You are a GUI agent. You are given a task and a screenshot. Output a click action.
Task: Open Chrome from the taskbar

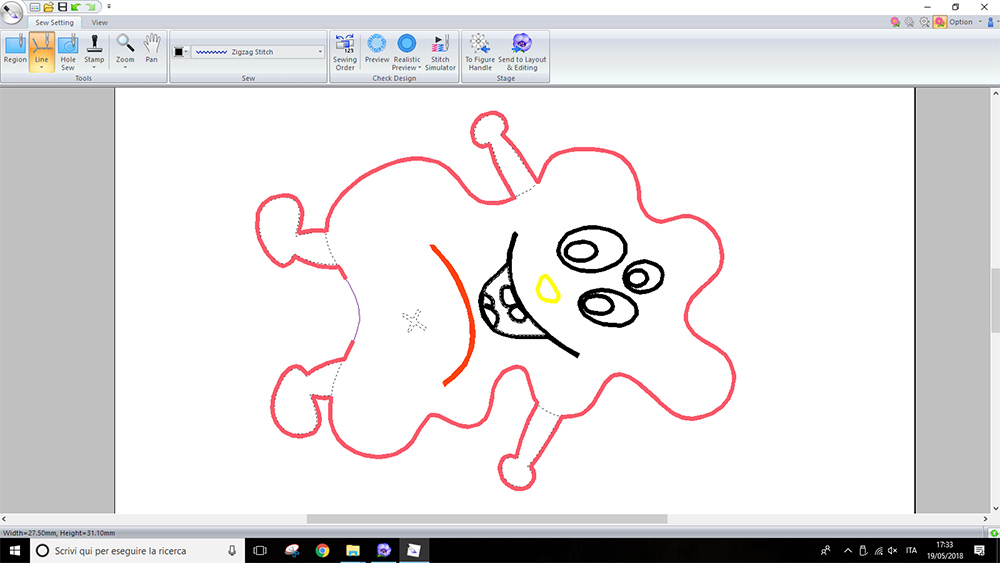[x=322, y=550]
